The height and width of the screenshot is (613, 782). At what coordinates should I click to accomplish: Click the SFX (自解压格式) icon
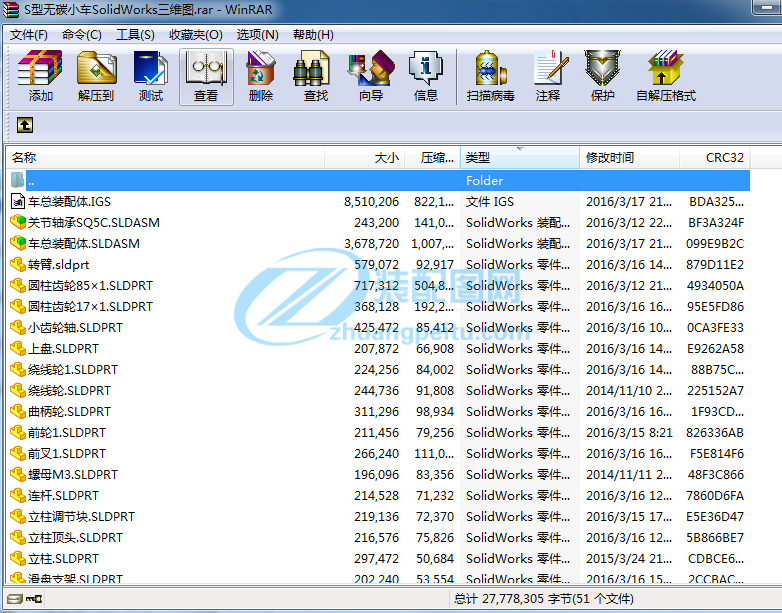[x=665, y=68]
